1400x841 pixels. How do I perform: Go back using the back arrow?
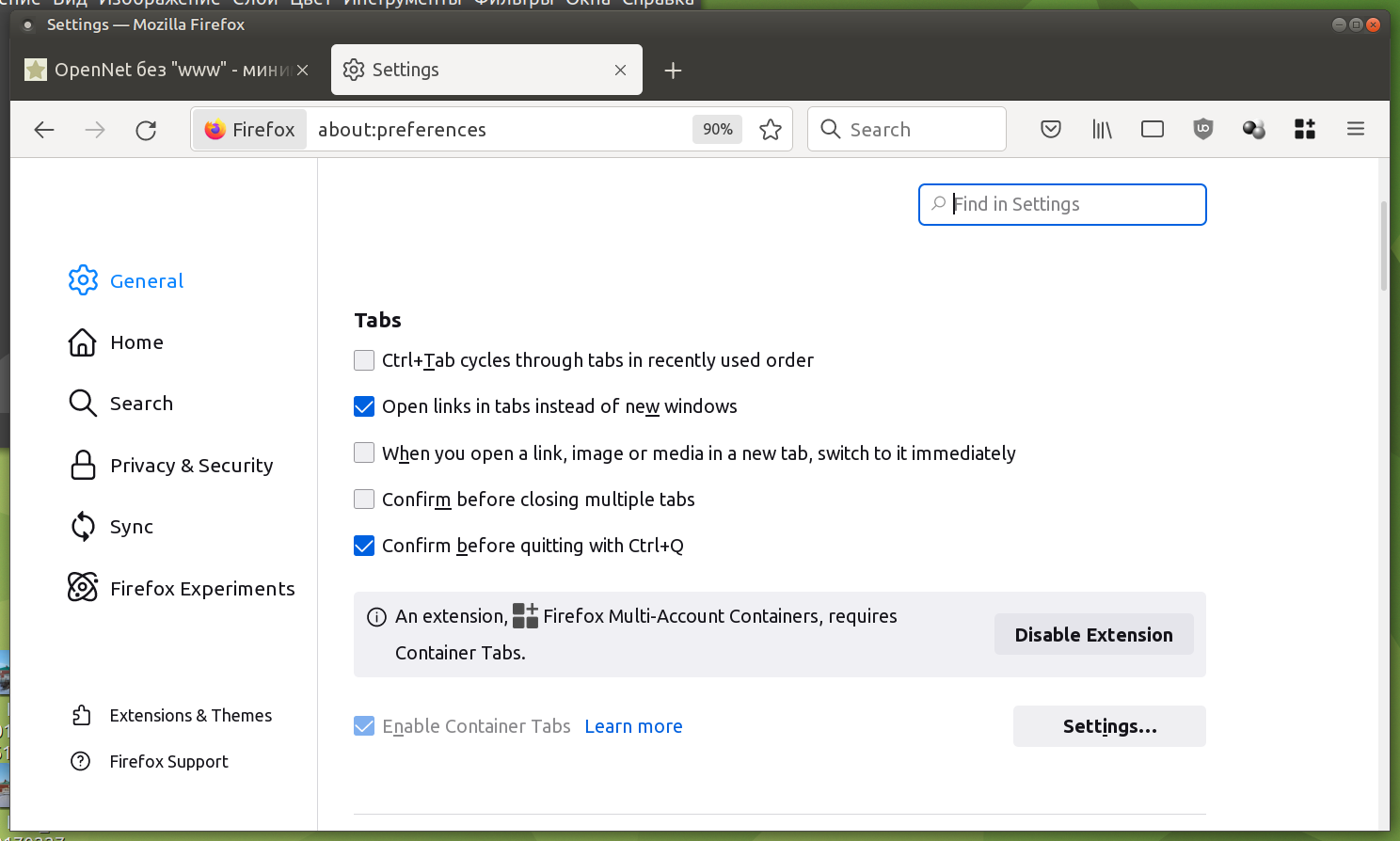pos(44,130)
